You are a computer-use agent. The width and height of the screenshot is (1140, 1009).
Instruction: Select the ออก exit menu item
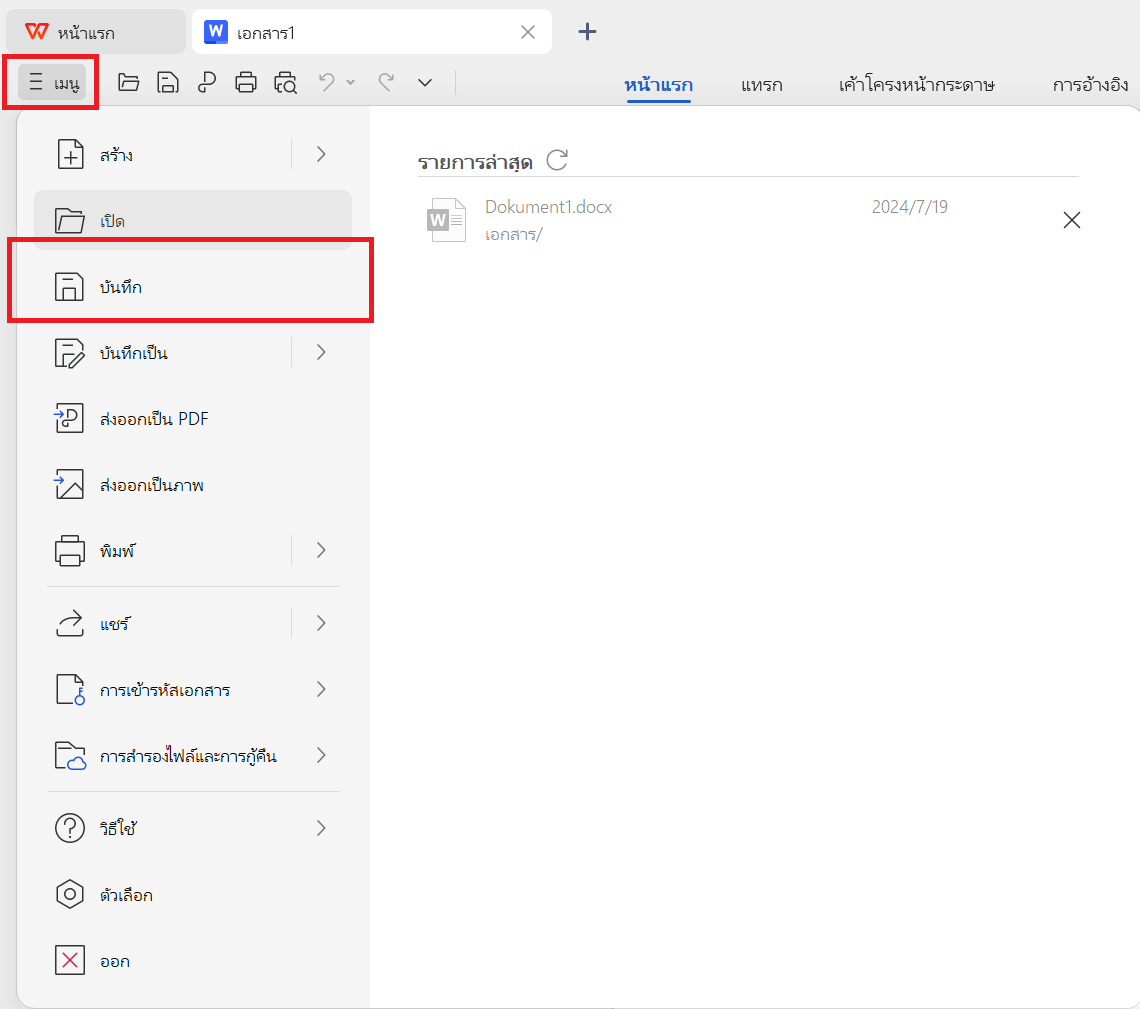[114, 960]
